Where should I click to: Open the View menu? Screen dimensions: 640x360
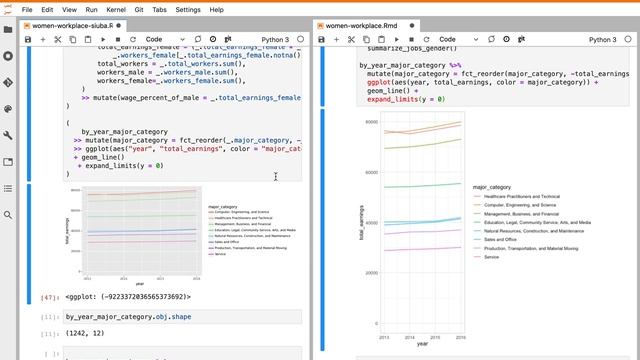point(69,9)
